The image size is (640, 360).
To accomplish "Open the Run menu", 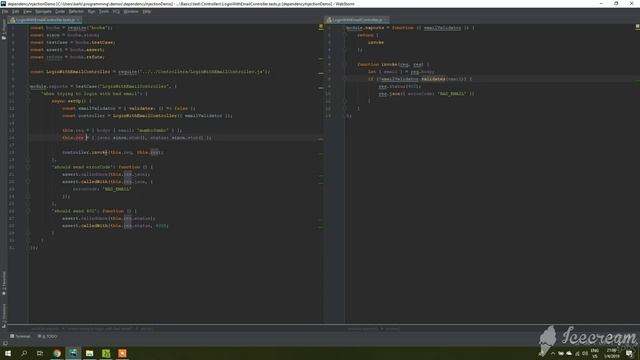I will click(x=91, y=11).
